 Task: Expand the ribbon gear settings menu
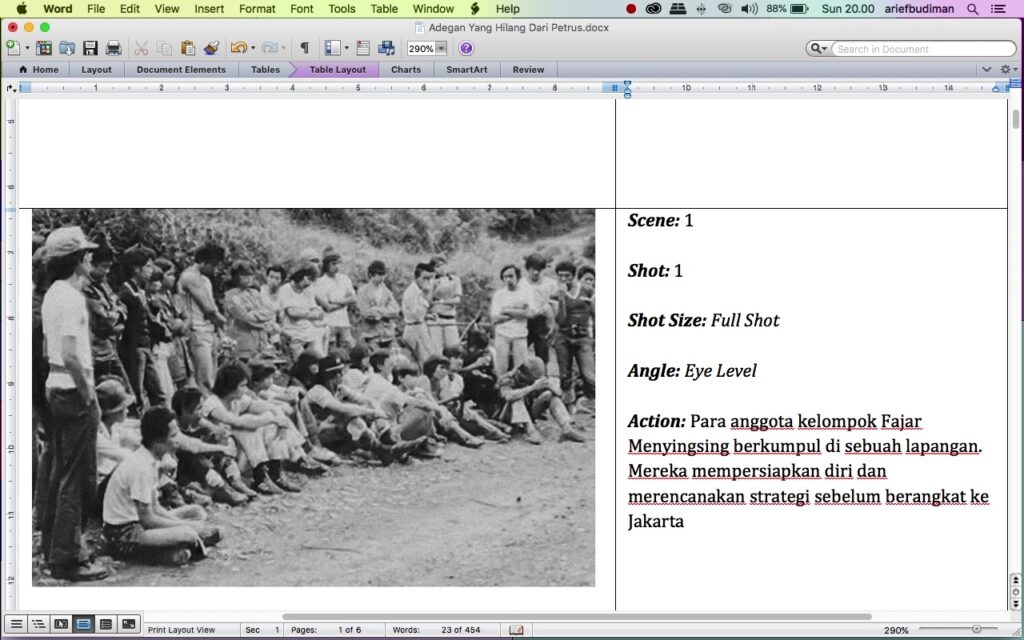[x=1008, y=70]
